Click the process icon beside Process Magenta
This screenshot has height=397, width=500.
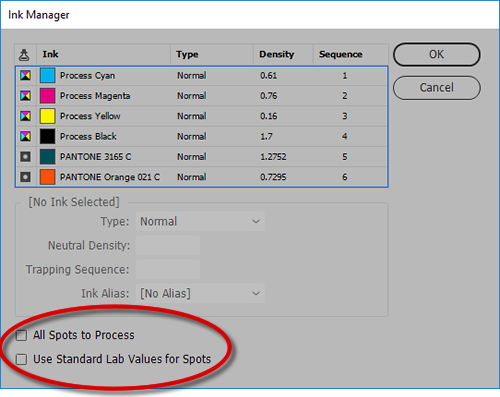25,96
